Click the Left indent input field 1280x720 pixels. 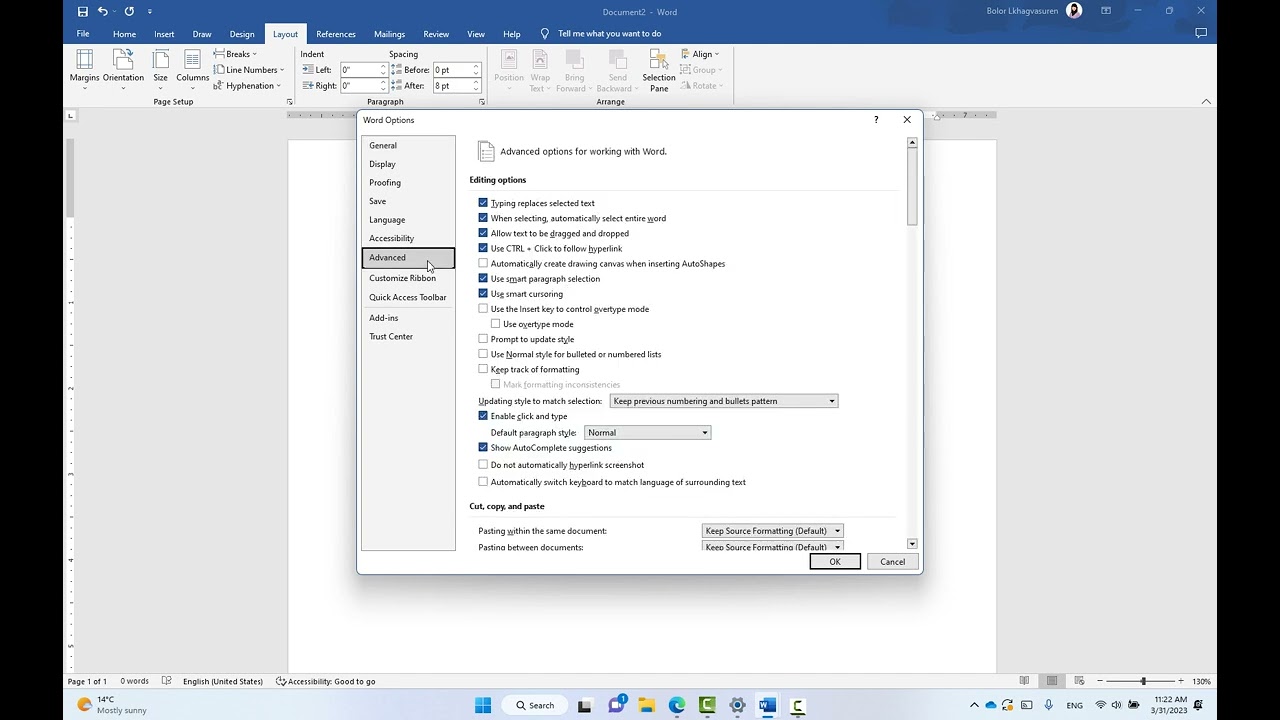click(358, 70)
